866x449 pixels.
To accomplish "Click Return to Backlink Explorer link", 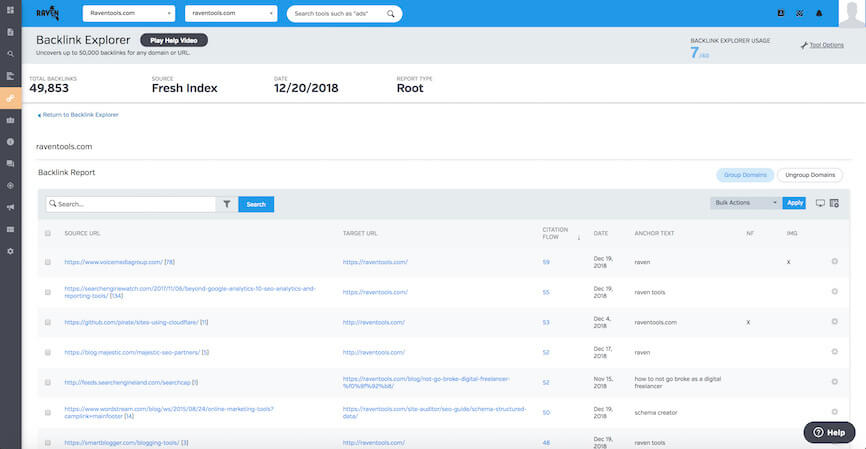I will pos(78,115).
